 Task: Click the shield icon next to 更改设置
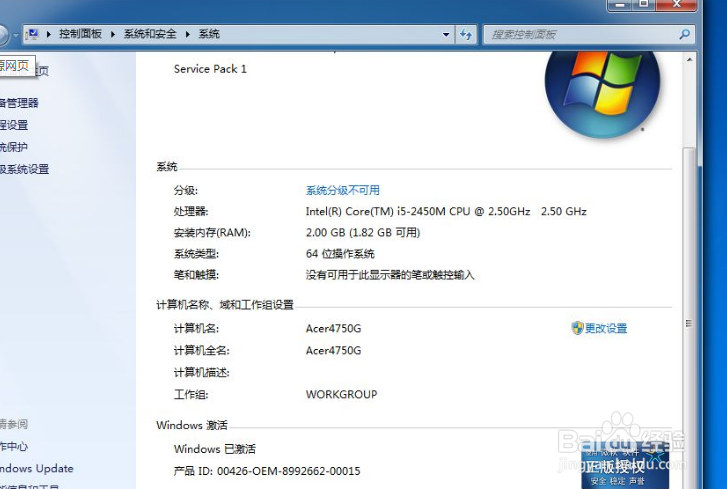pyautogui.click(x=577, y=328)
